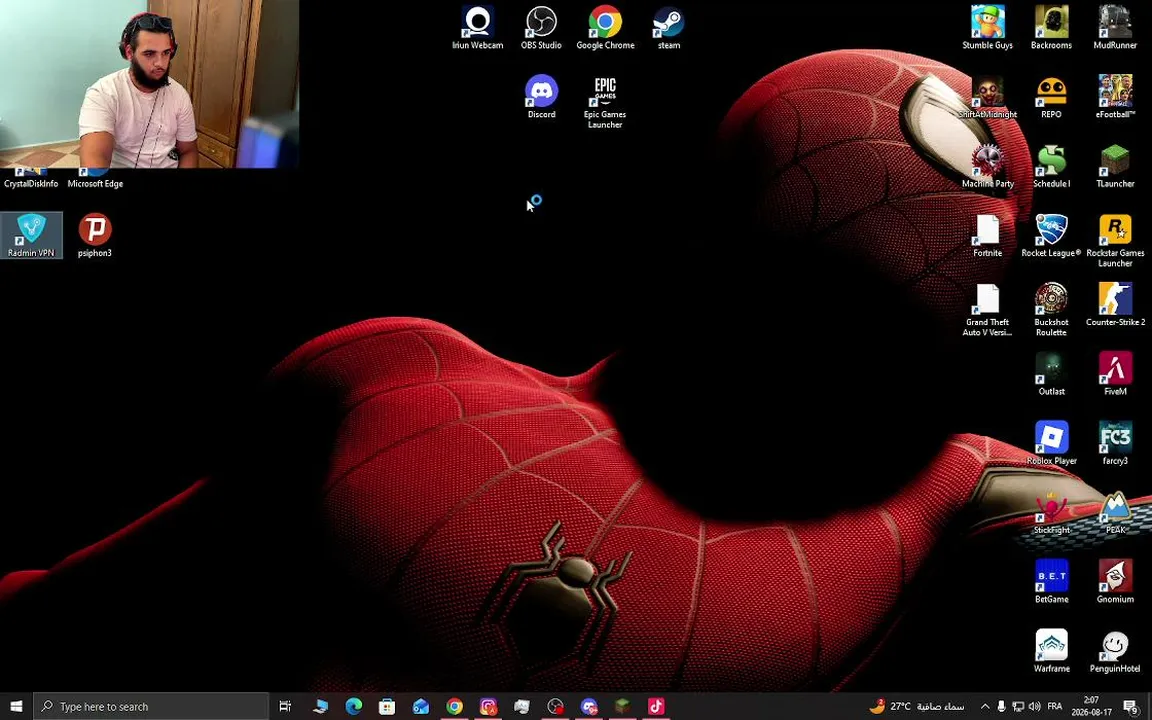Viewport: 1152px width, 720px height.
Task: Open the Windows Start menu
Action: point(16,706)
